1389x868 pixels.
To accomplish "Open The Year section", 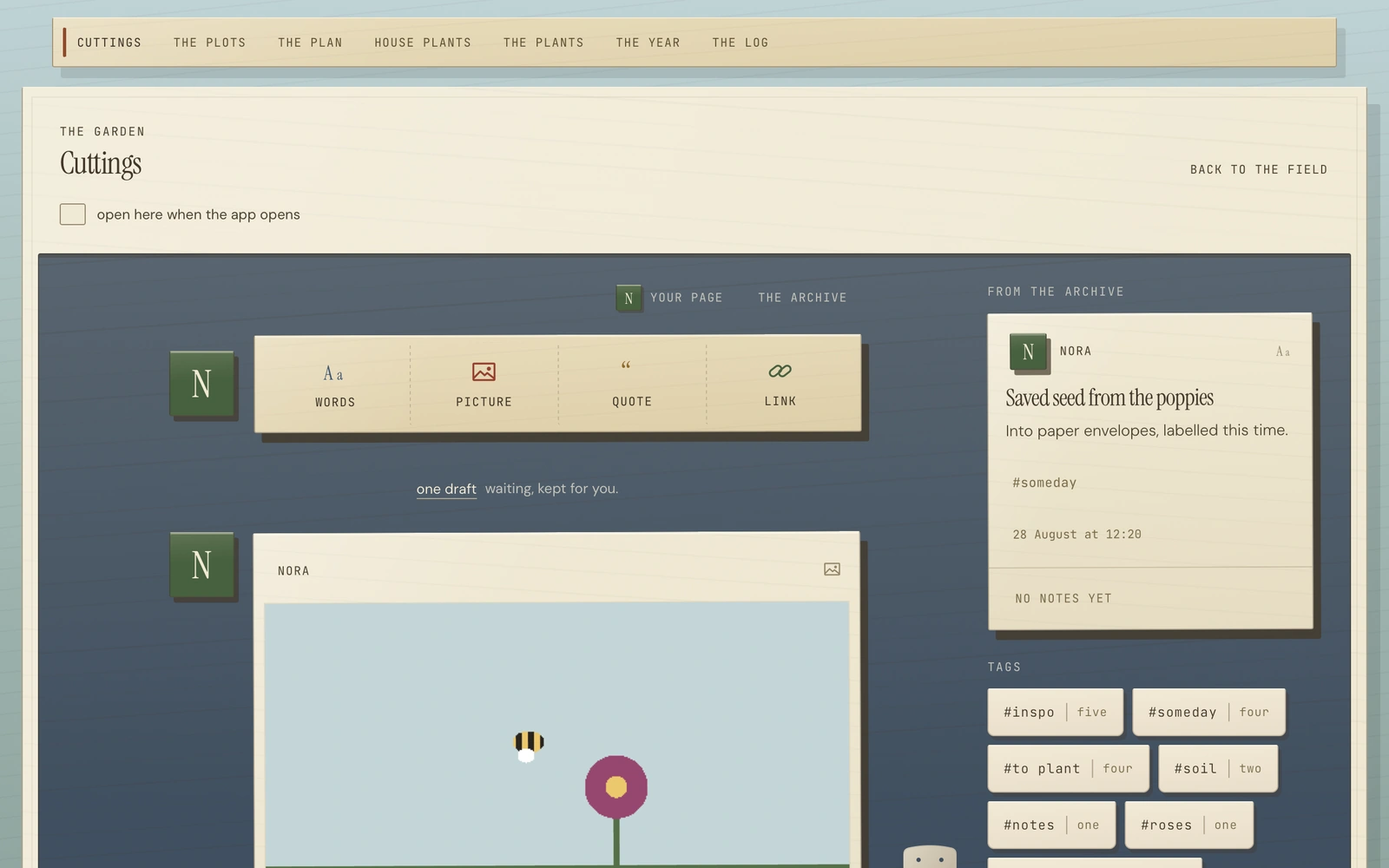I will [648, 43].
